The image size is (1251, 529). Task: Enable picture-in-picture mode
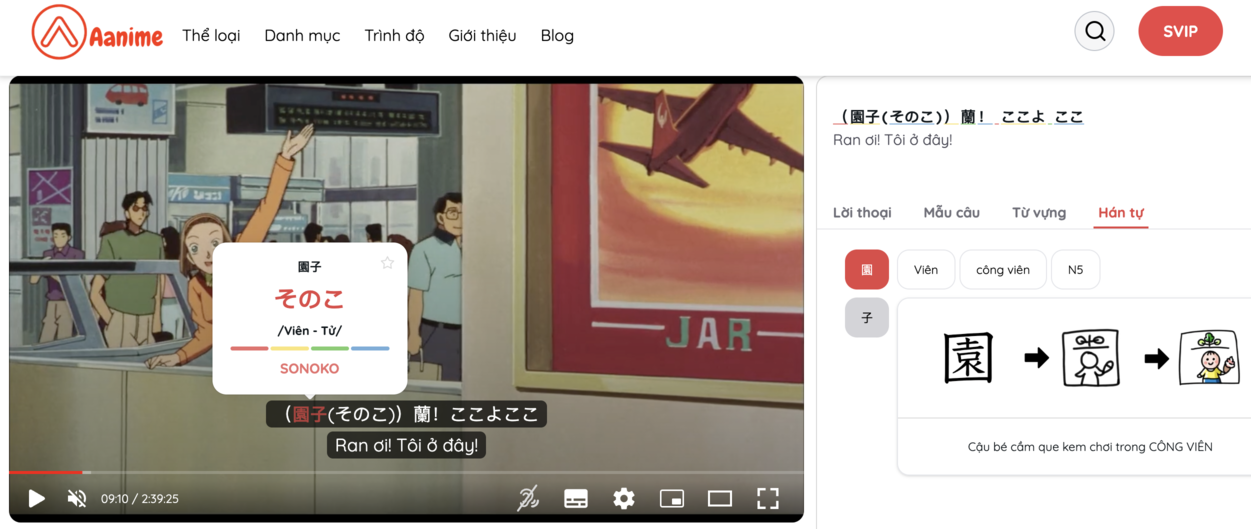(x=672, y=498)
